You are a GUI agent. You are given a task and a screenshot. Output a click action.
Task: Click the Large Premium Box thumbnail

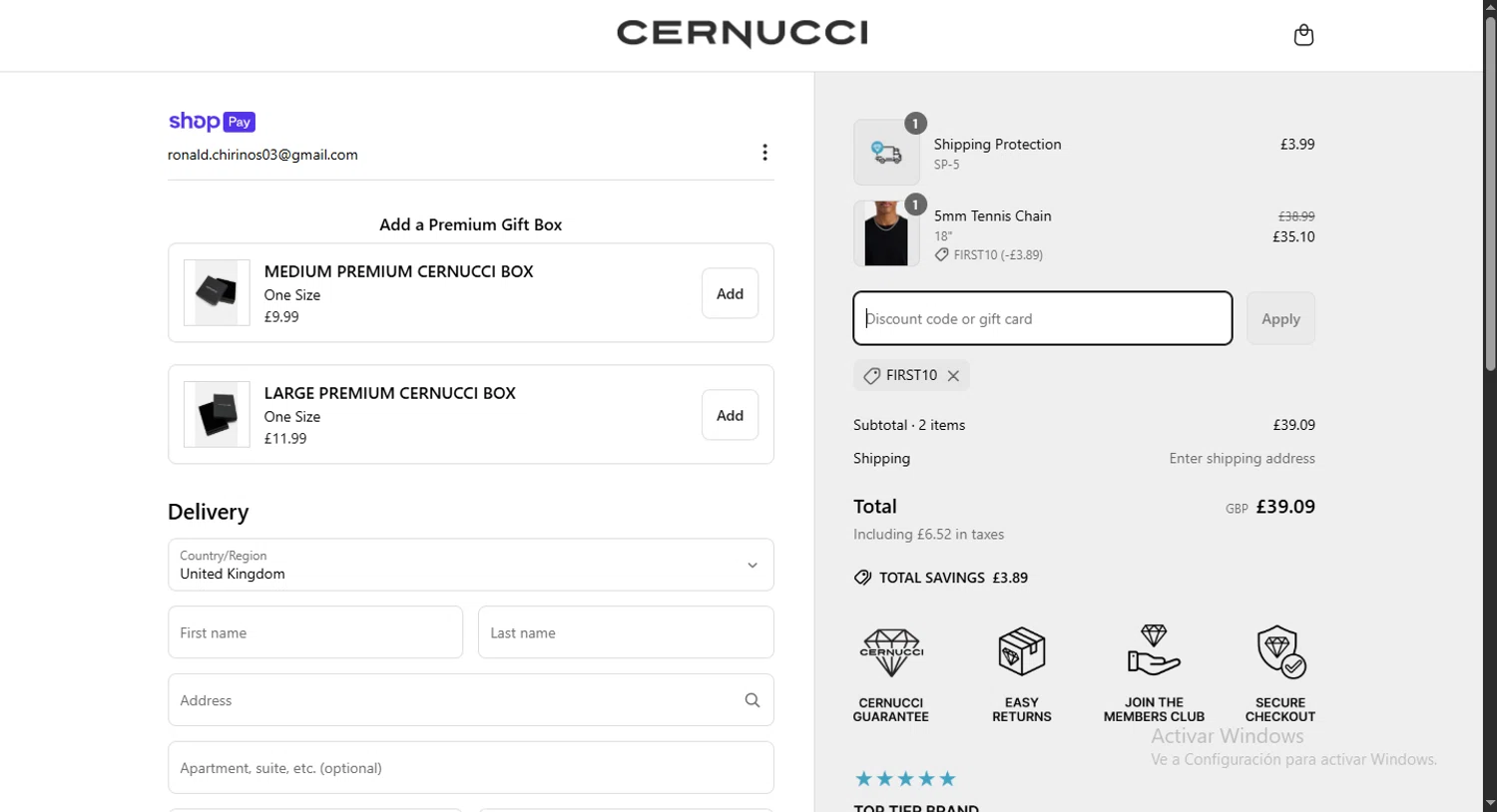coord(217,414)
